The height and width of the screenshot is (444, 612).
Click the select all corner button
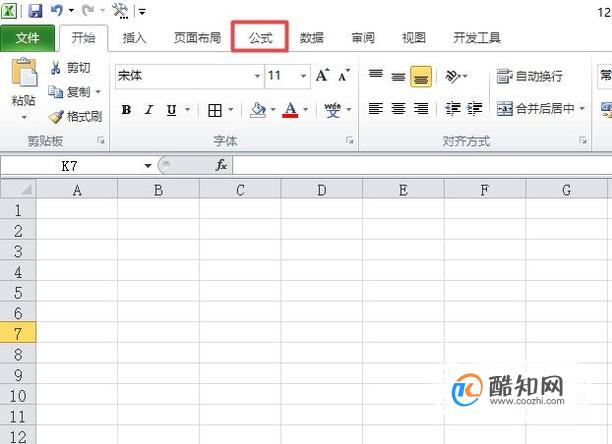click(18, 189)
